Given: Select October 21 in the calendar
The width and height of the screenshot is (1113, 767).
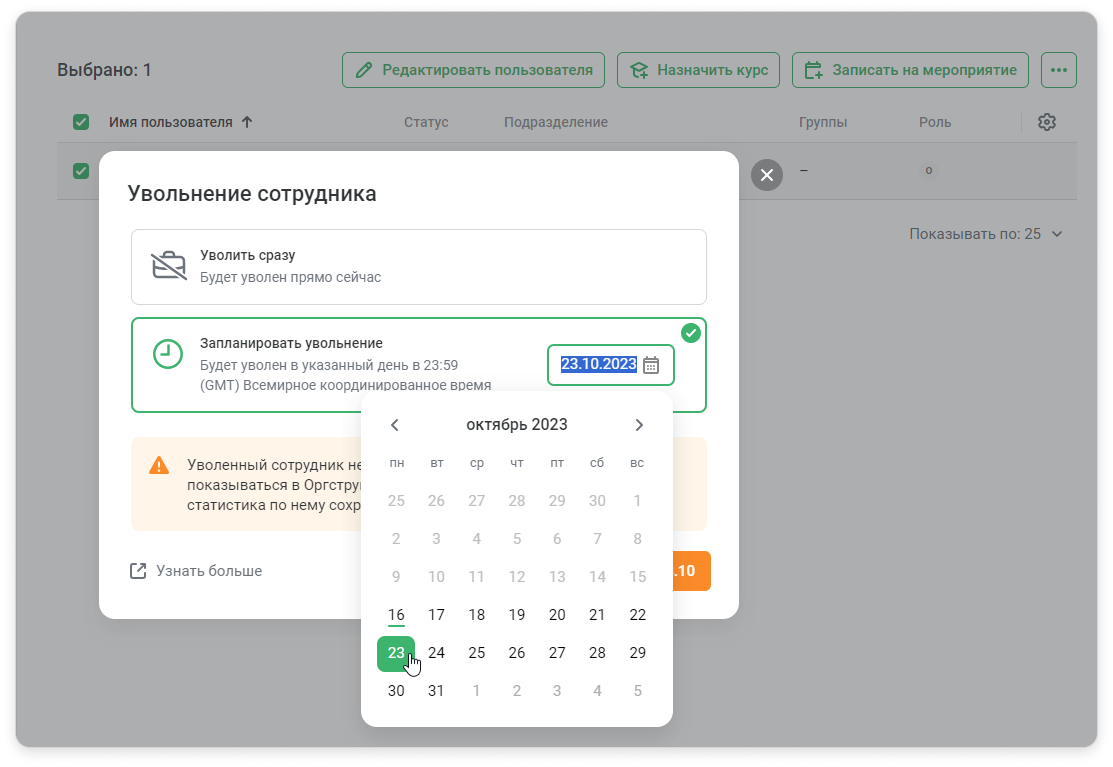Looking at the screenshot, I should point(597,615).
